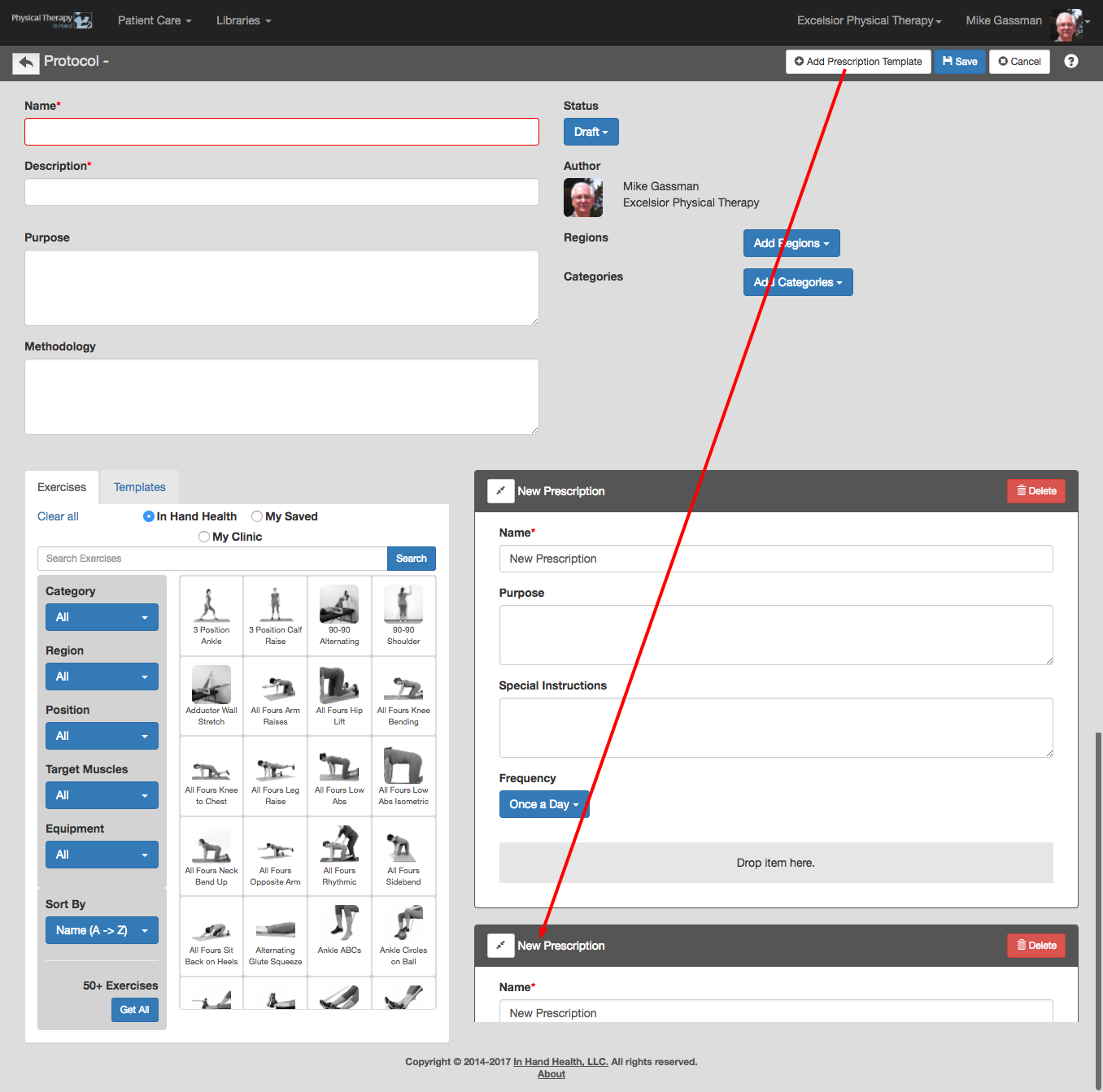1103x1092 pixels.
Task: Click the exercise Search button
Action: [412, 559]
